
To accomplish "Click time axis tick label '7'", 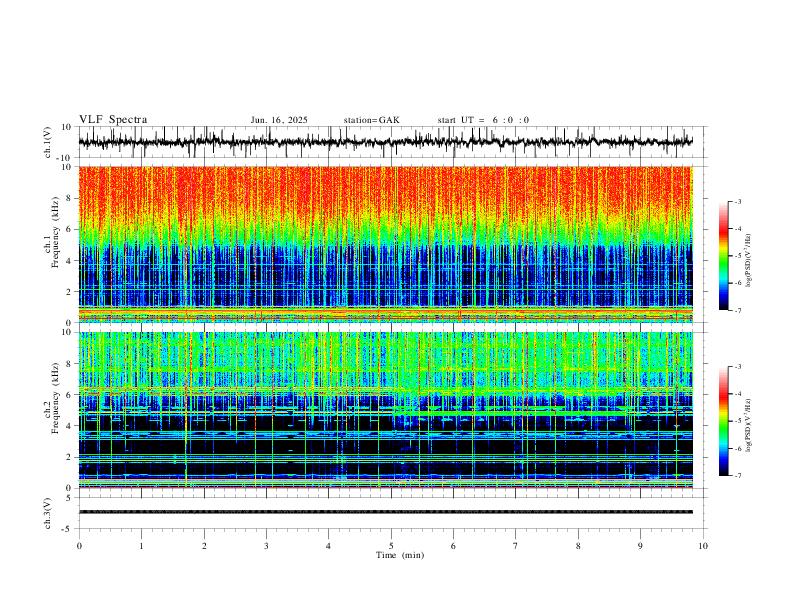I will pyautogui.click(x=516, y=546).
